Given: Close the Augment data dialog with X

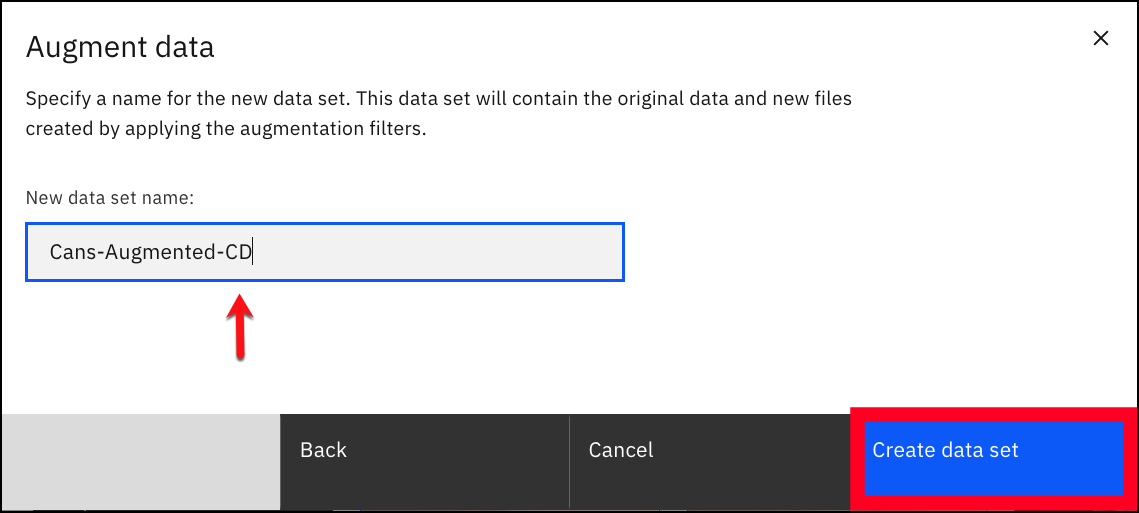Looking at the screenshot, I should (1101, 39).
